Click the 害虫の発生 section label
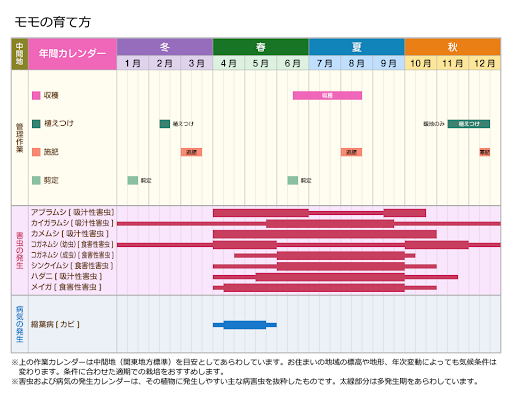The height and width of the screenshot is (395, 512). coord(20,250)
